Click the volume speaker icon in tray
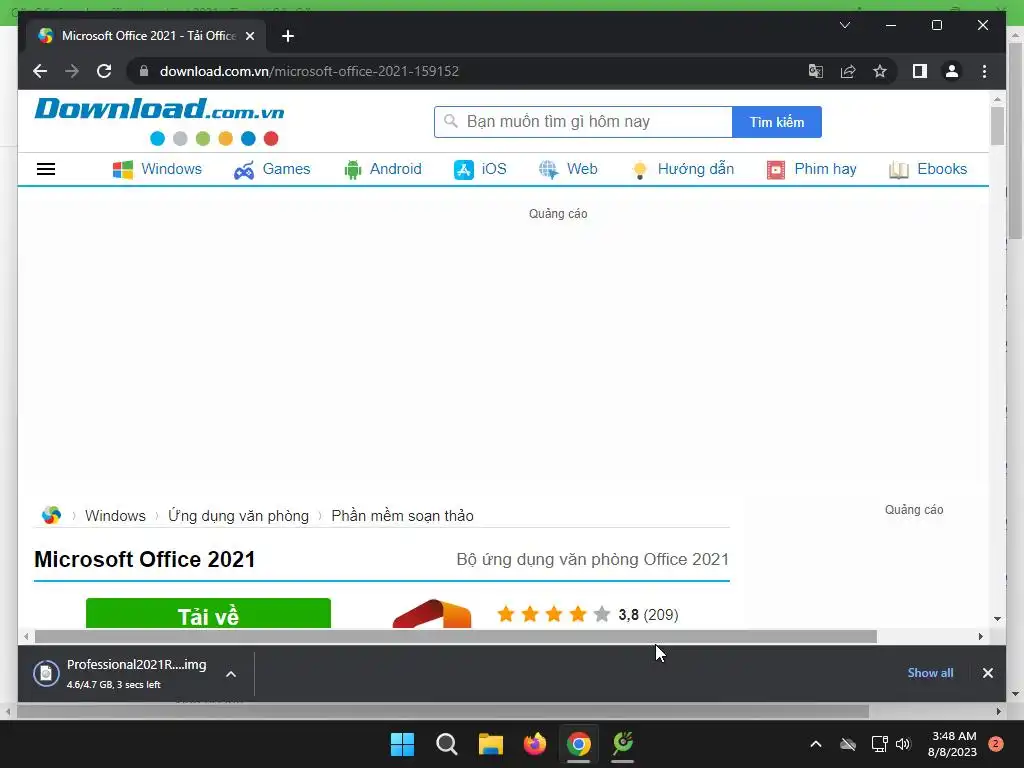1024x768 pixels. tap(903, 744)
